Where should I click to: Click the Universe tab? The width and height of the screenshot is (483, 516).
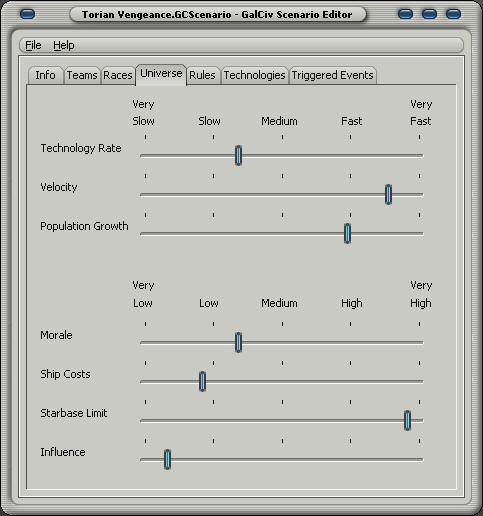(161, 74)
